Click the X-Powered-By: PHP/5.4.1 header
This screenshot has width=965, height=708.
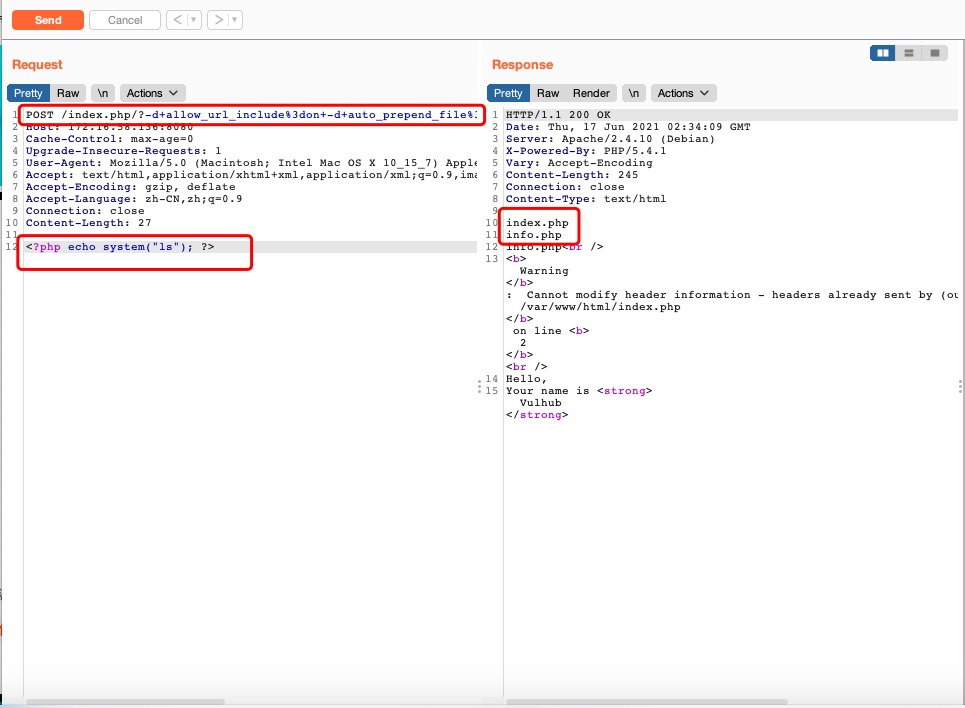click(x=586, y=151)
